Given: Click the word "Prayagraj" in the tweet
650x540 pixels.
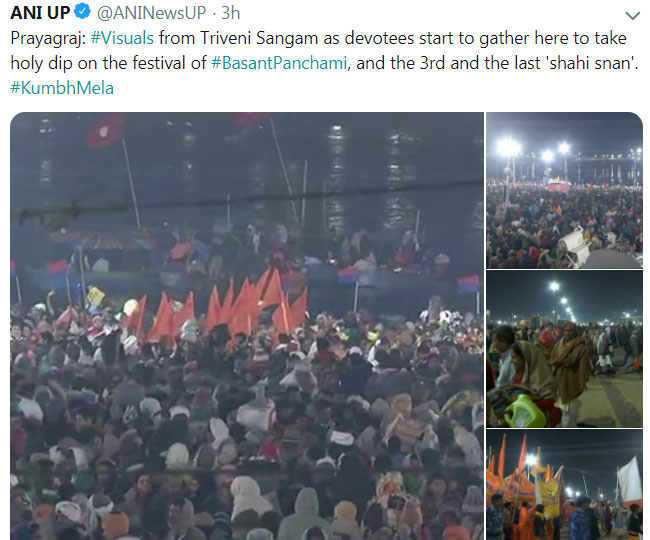Looking at the screenshot, I should tap(46, 39).
